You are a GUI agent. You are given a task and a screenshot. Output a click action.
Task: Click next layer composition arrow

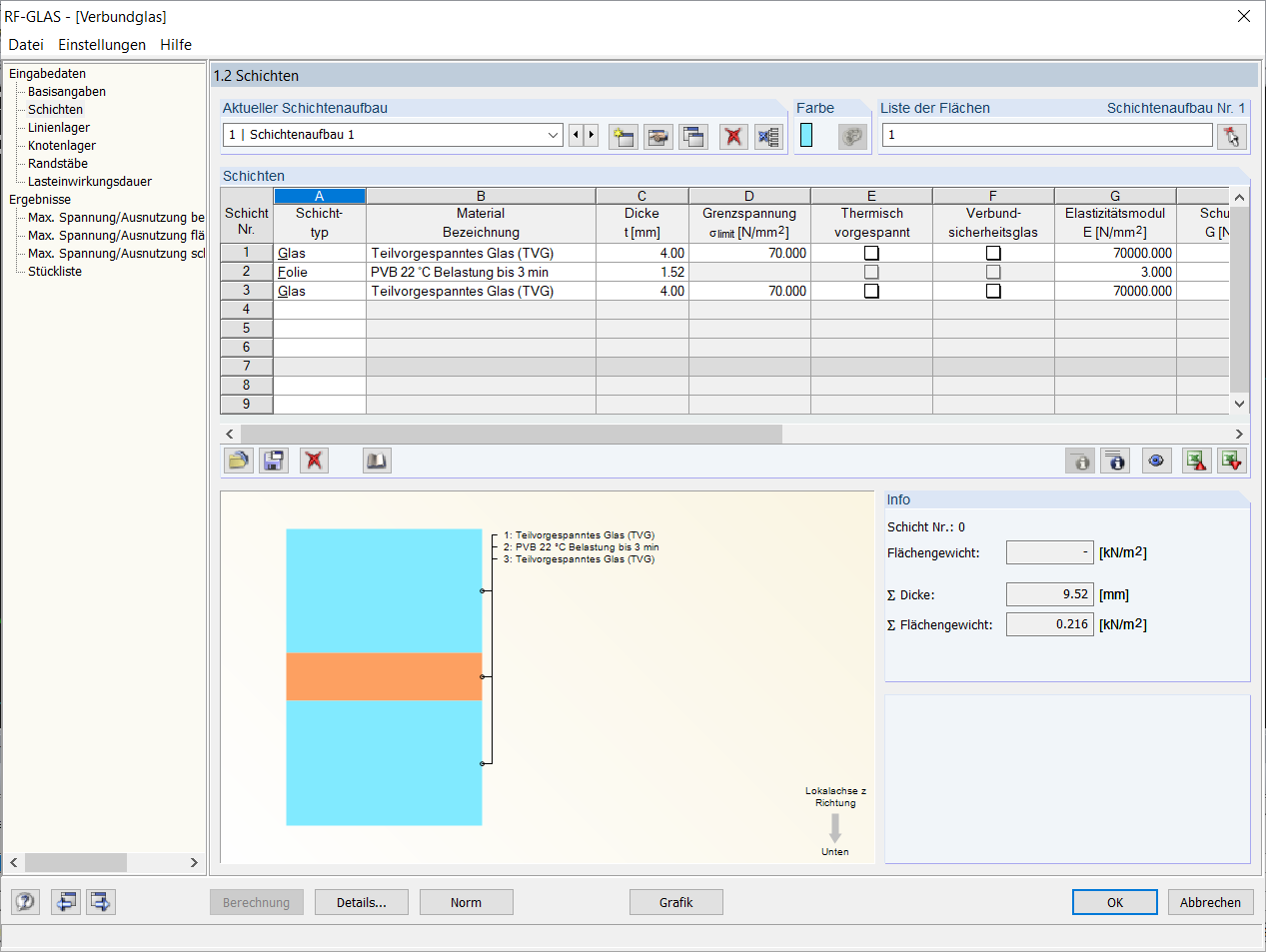592,135
